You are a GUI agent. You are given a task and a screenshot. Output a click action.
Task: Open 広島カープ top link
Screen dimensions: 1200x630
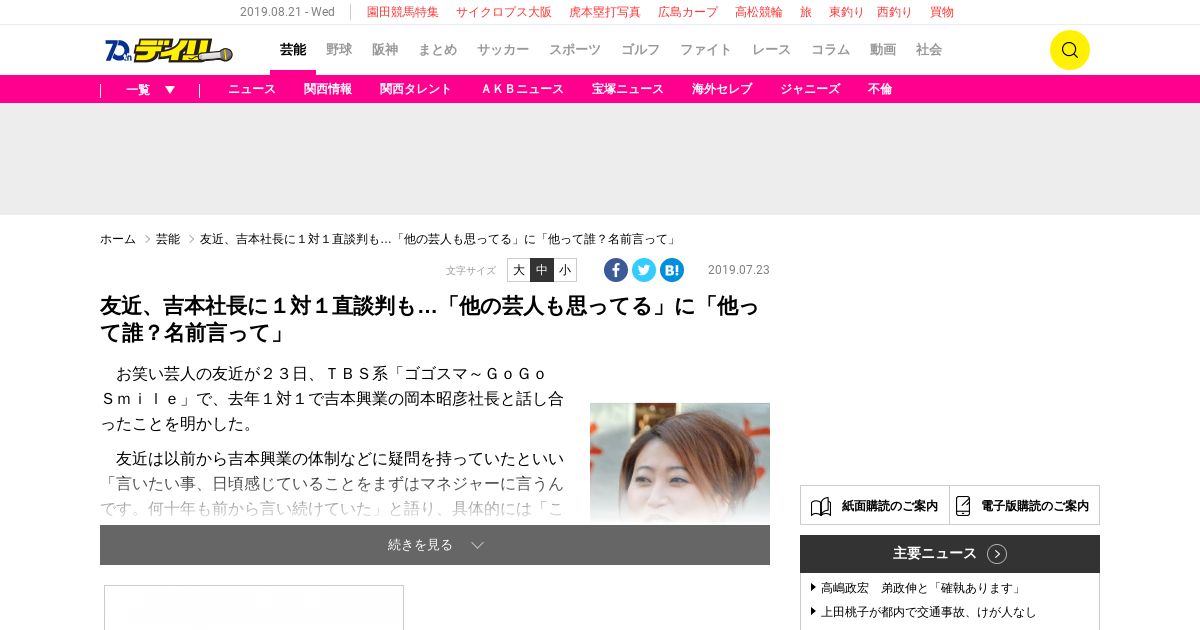point(688,12)
